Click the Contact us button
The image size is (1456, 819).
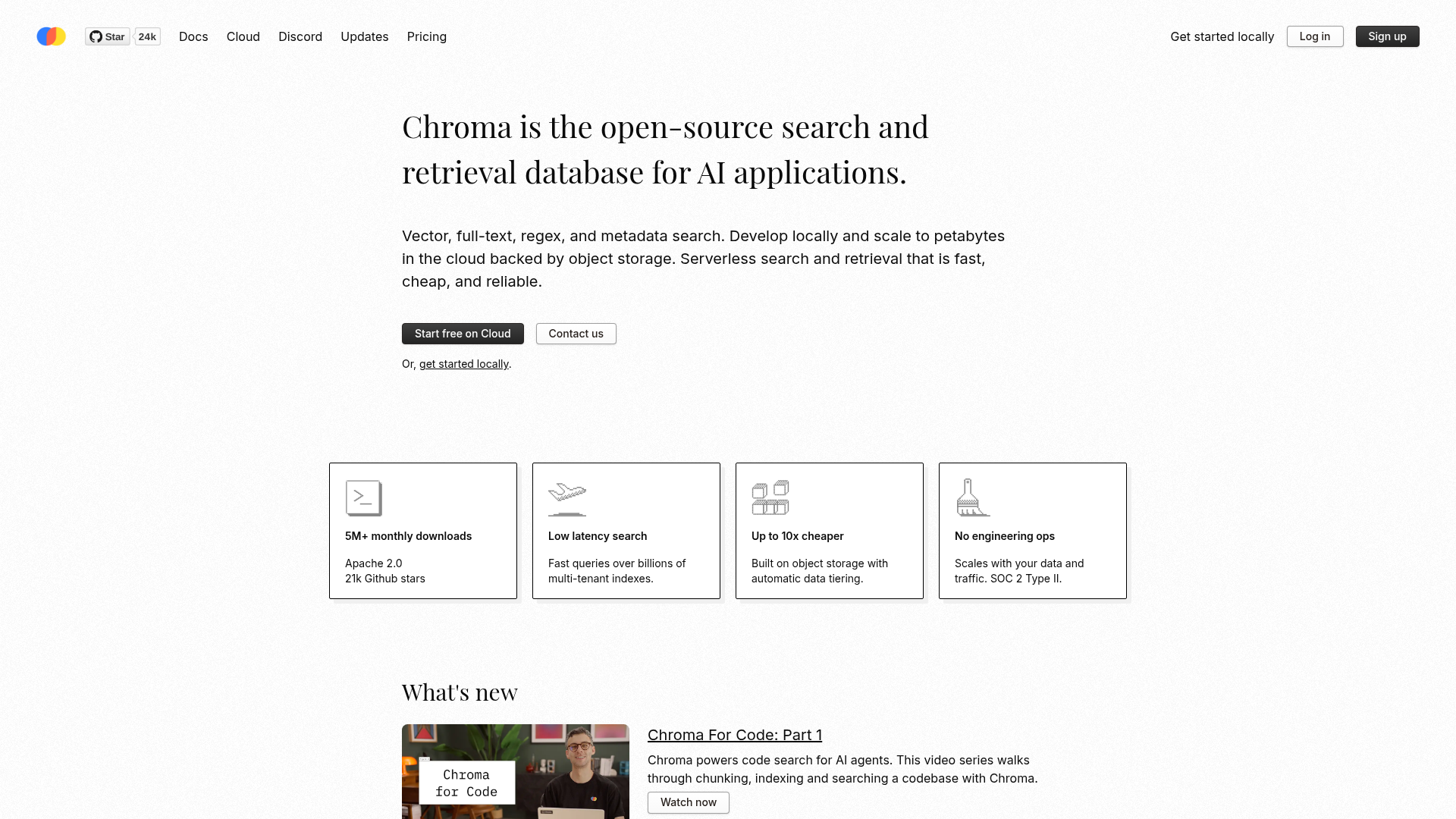(576, 334)
